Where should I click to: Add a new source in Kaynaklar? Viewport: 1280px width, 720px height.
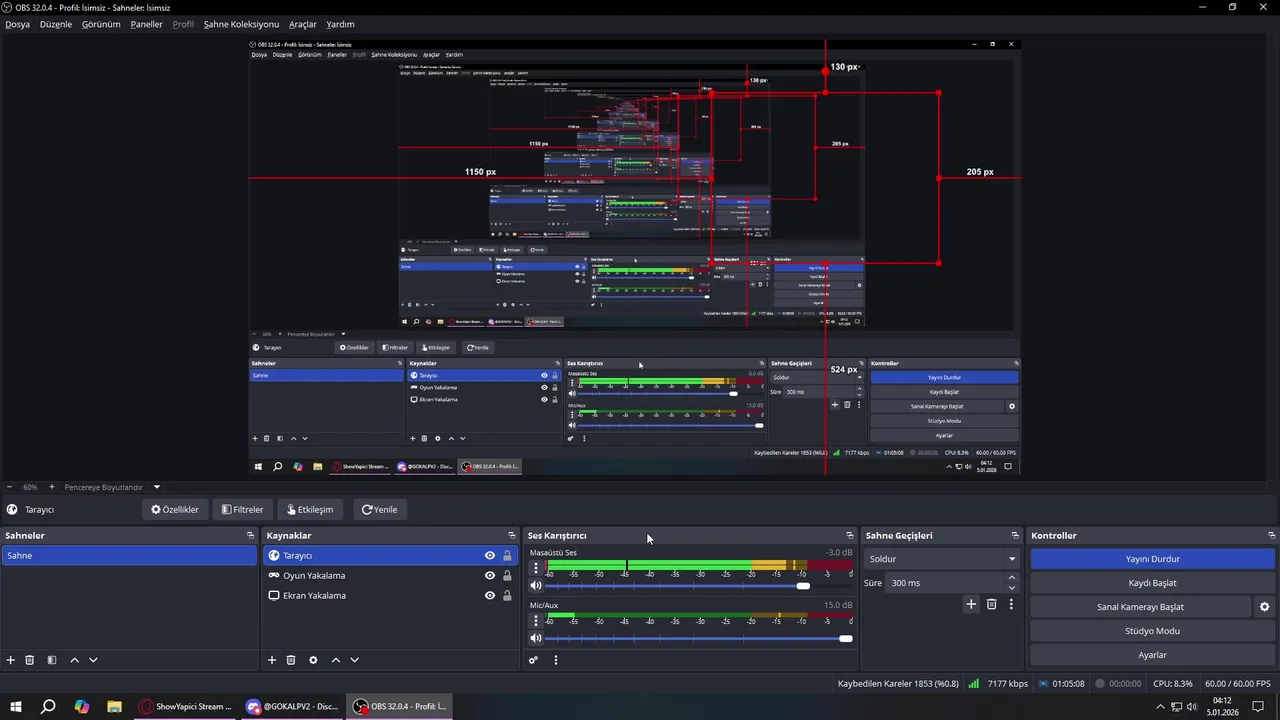[272, 660]
